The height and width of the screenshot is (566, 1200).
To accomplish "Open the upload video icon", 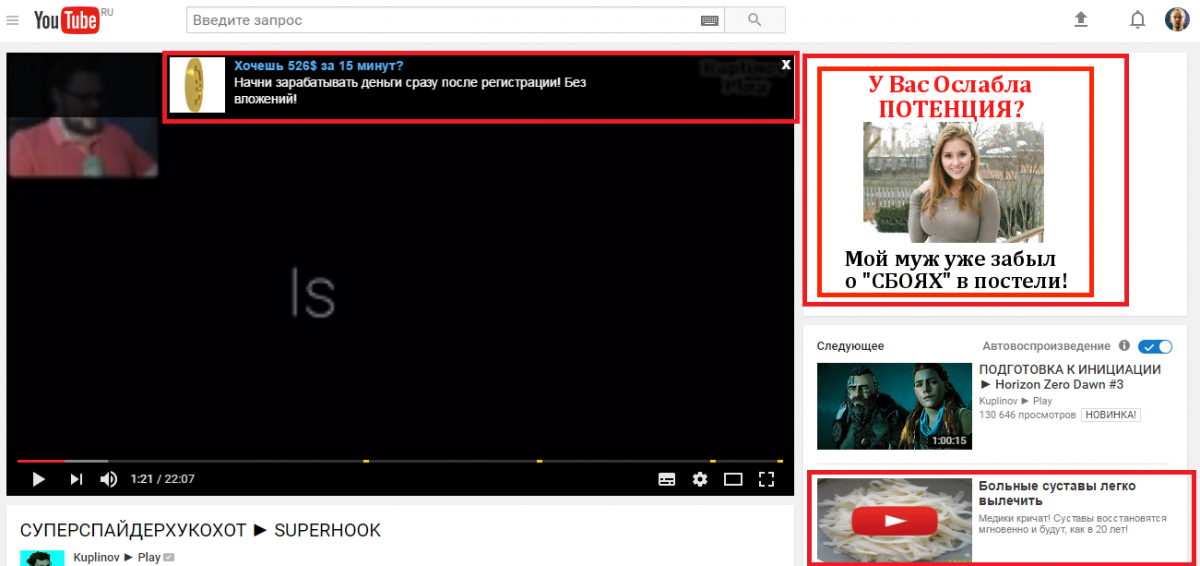I will coord(1081,19).
